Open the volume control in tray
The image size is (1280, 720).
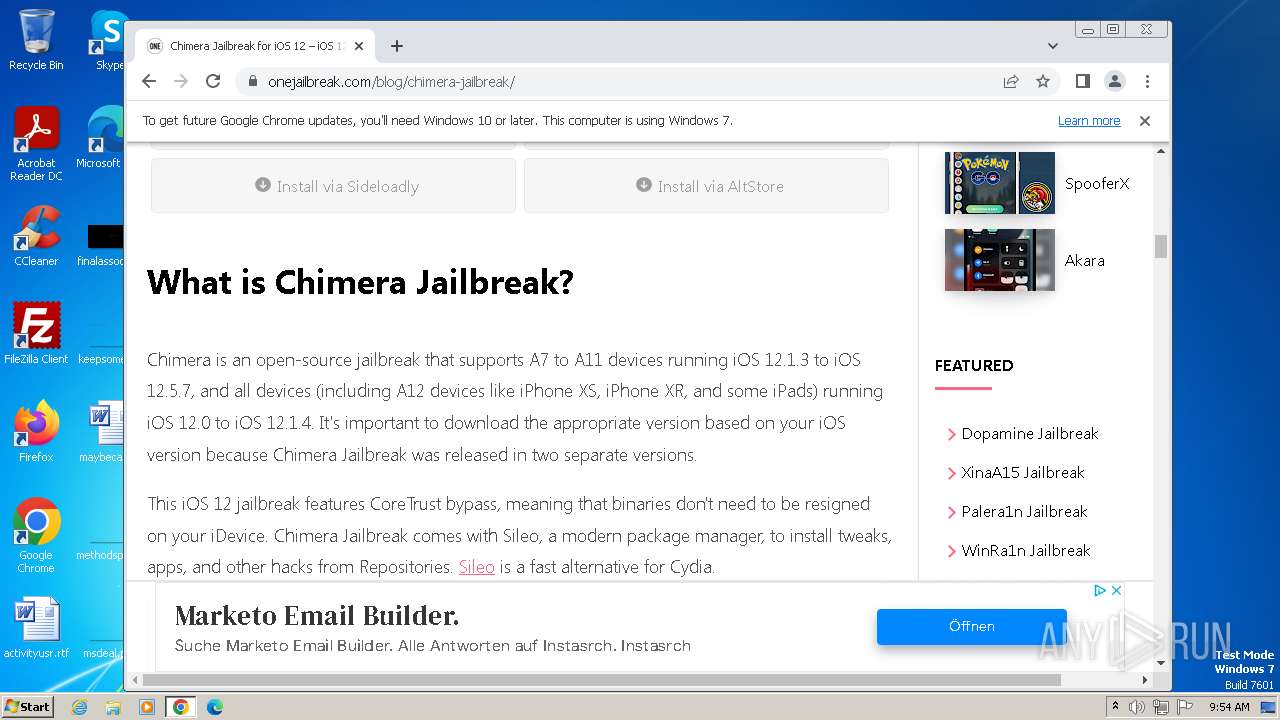tap(1137, 707)
